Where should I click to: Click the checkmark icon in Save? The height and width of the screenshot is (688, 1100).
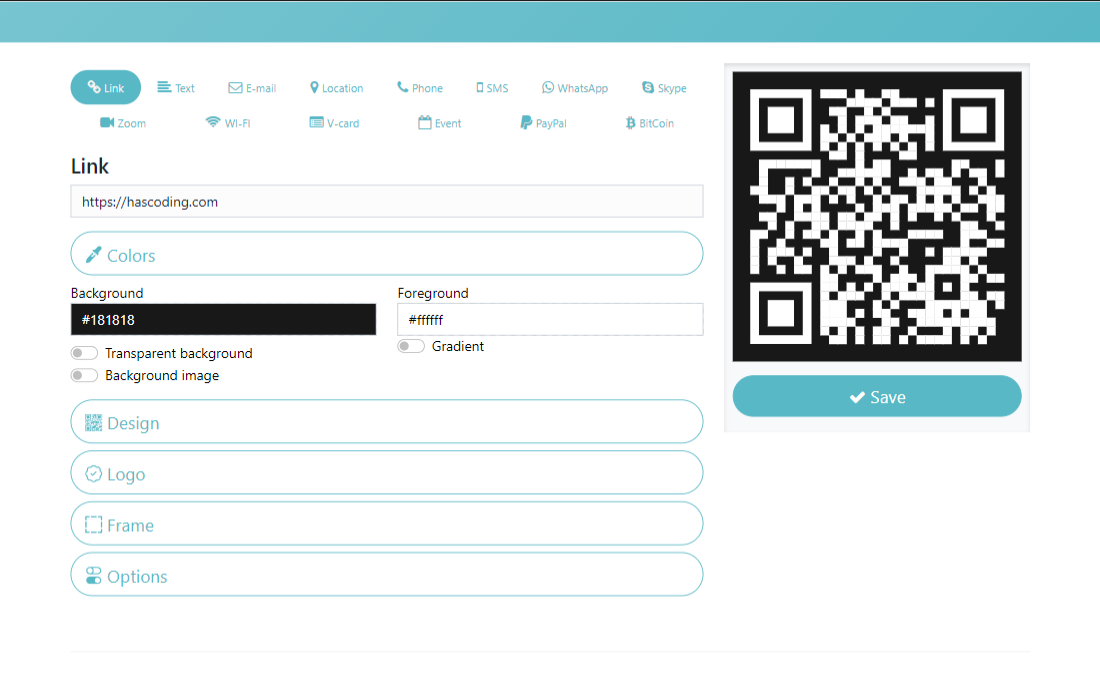click(x=857, y=397)
